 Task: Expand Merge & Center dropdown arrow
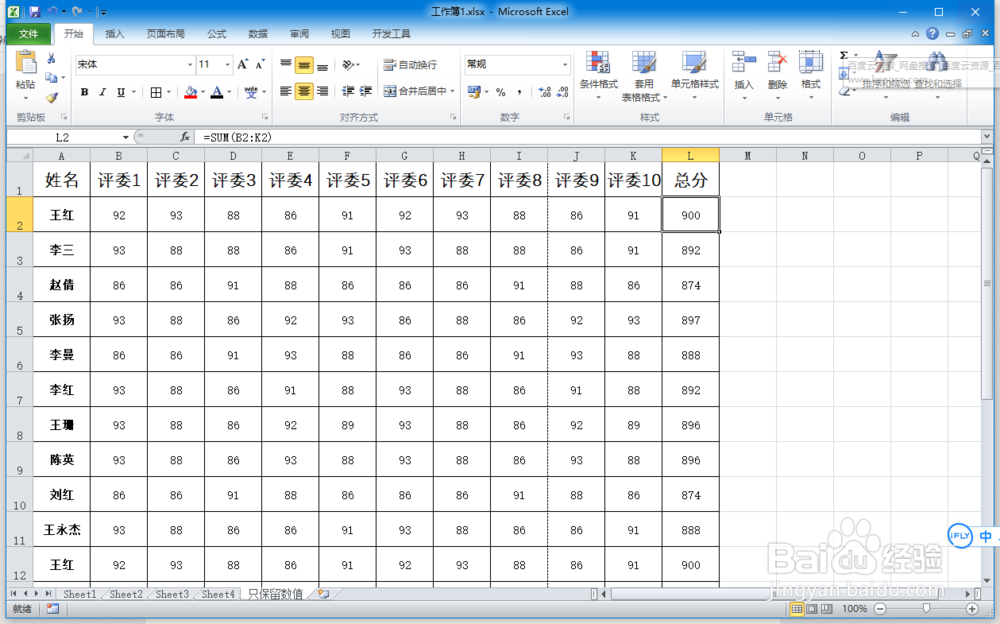[x=452, y=91]
